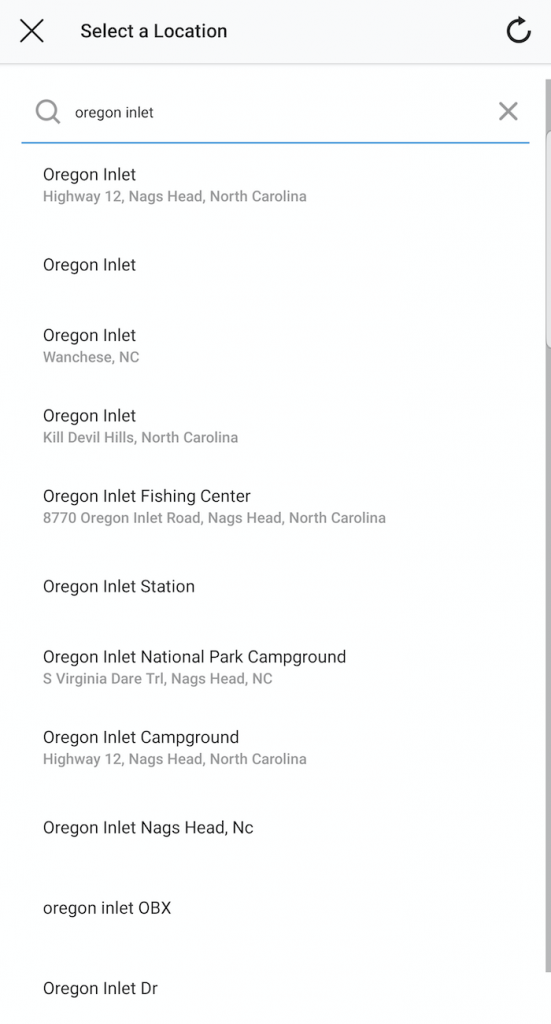Click the magnifying glass search icon

pyautogui.click(x=48, y=112)
